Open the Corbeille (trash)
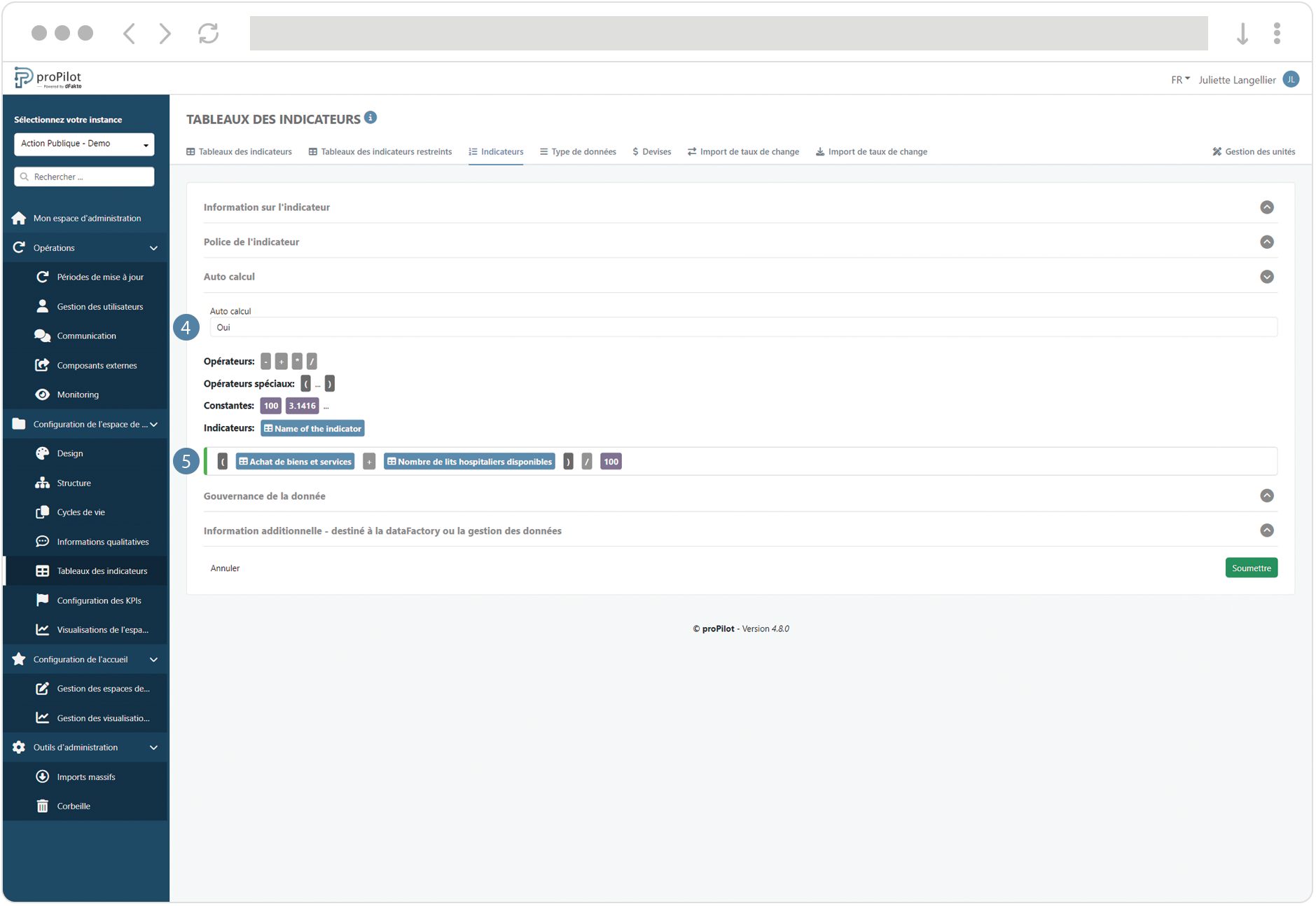1316x906 pixels. tap(73, 805)
